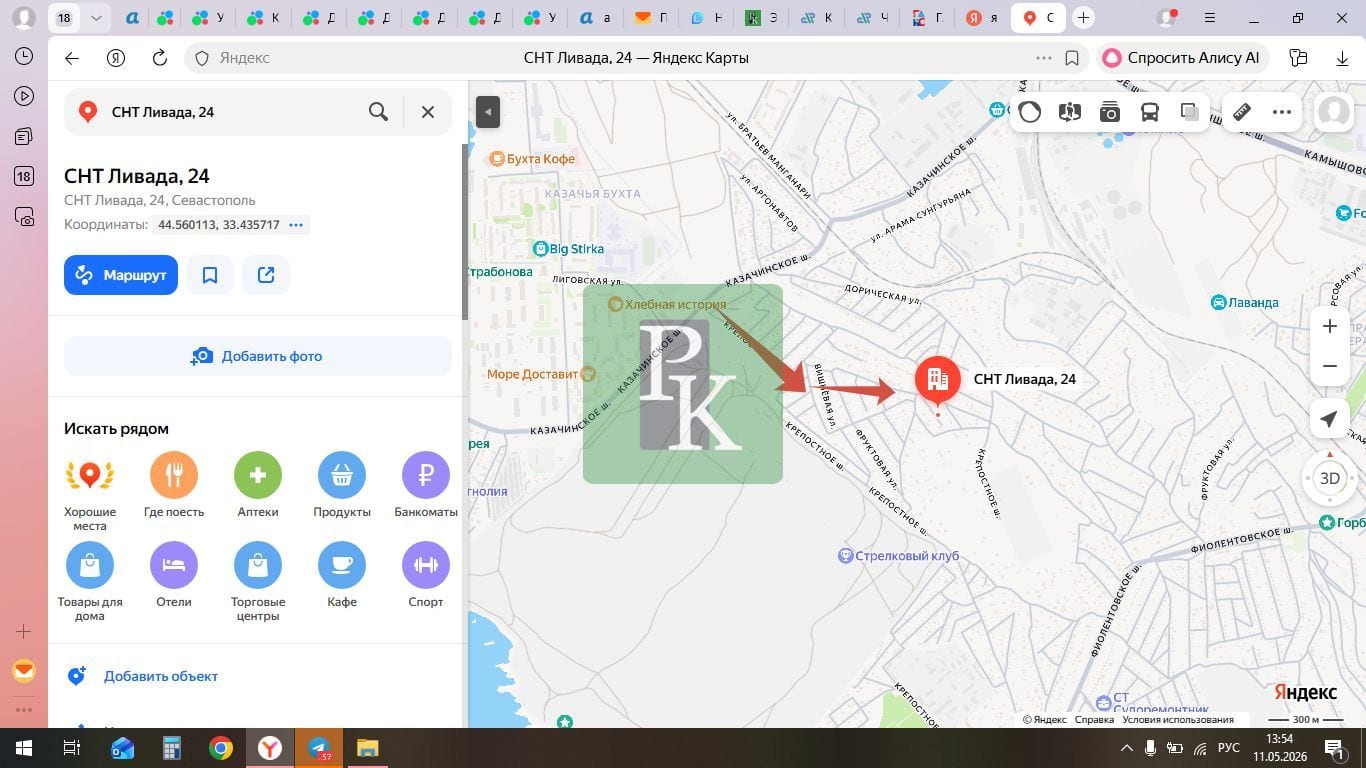Expand the tab groups dropdown arrow
This screenshot has height=768, width=1366.
point(96,18)
